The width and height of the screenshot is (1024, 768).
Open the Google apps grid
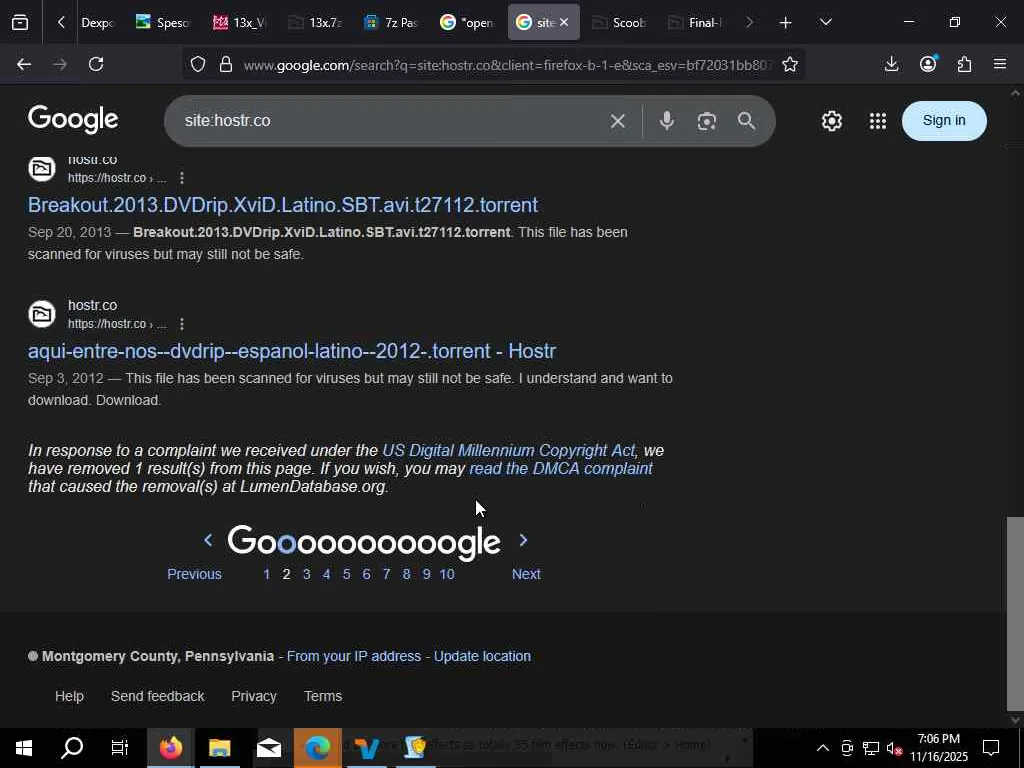pos(878,121)
